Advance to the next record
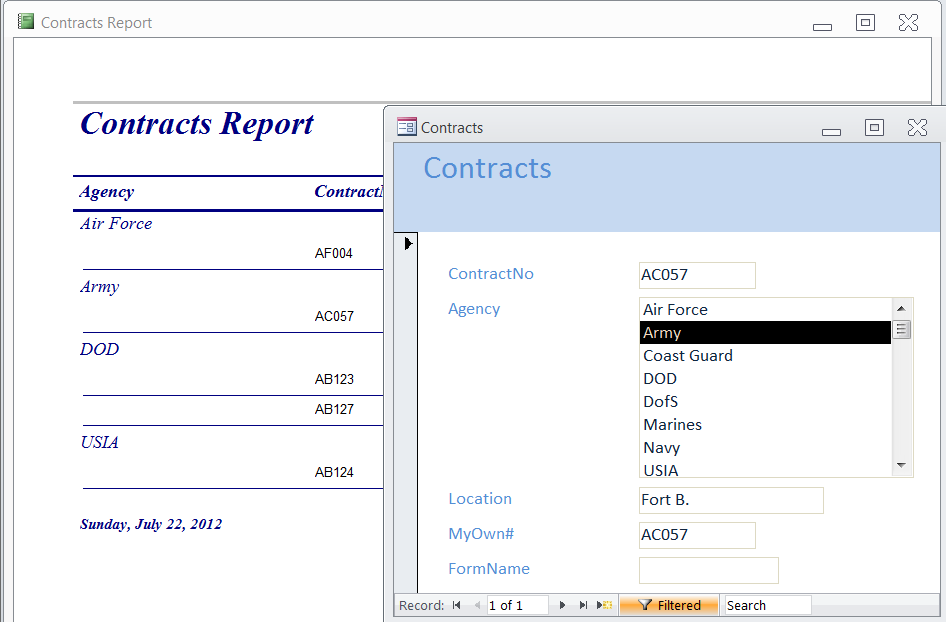946x622 pixels. (563, 605)
